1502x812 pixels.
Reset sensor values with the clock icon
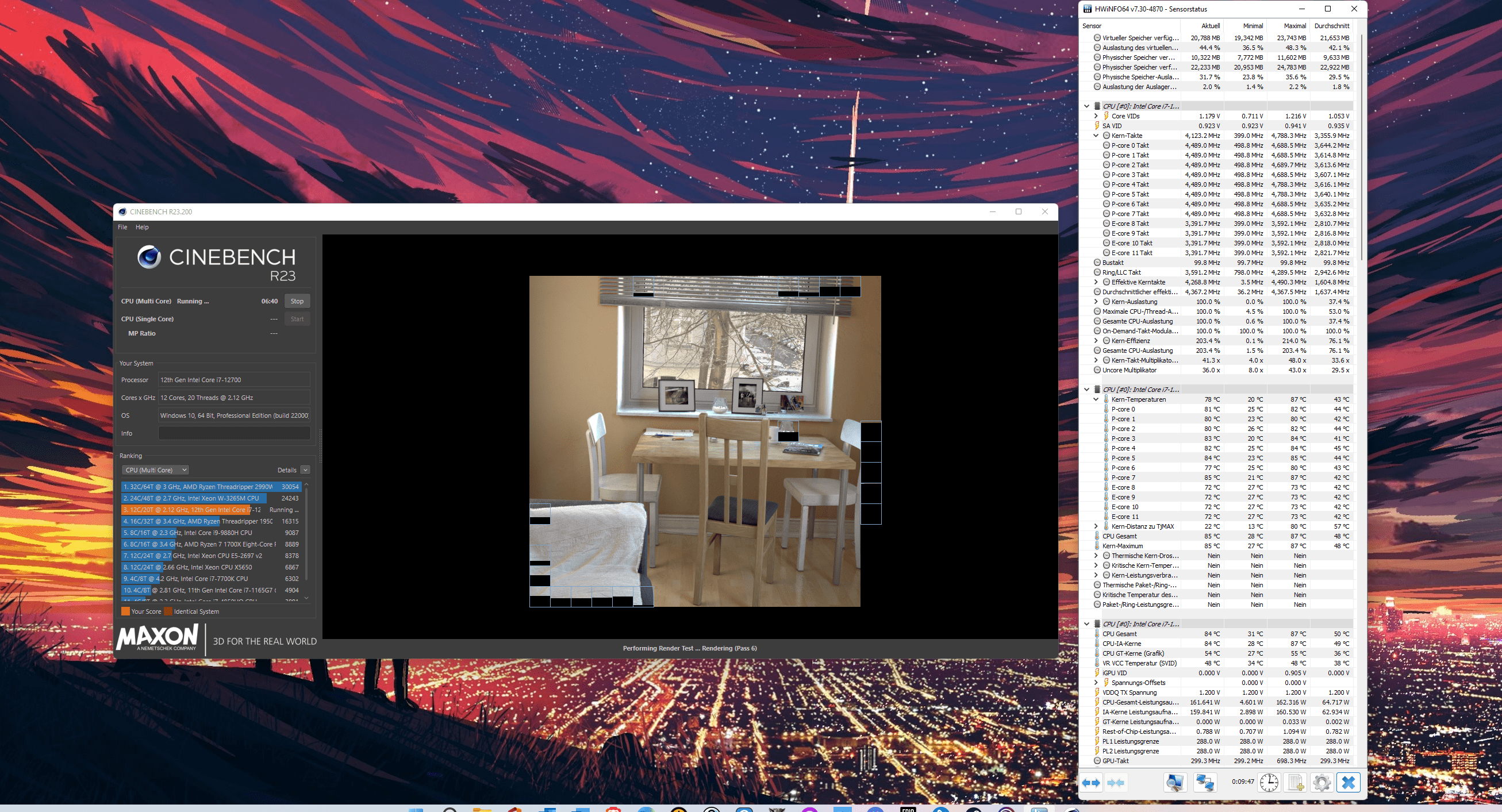(x=1269, y=782)
